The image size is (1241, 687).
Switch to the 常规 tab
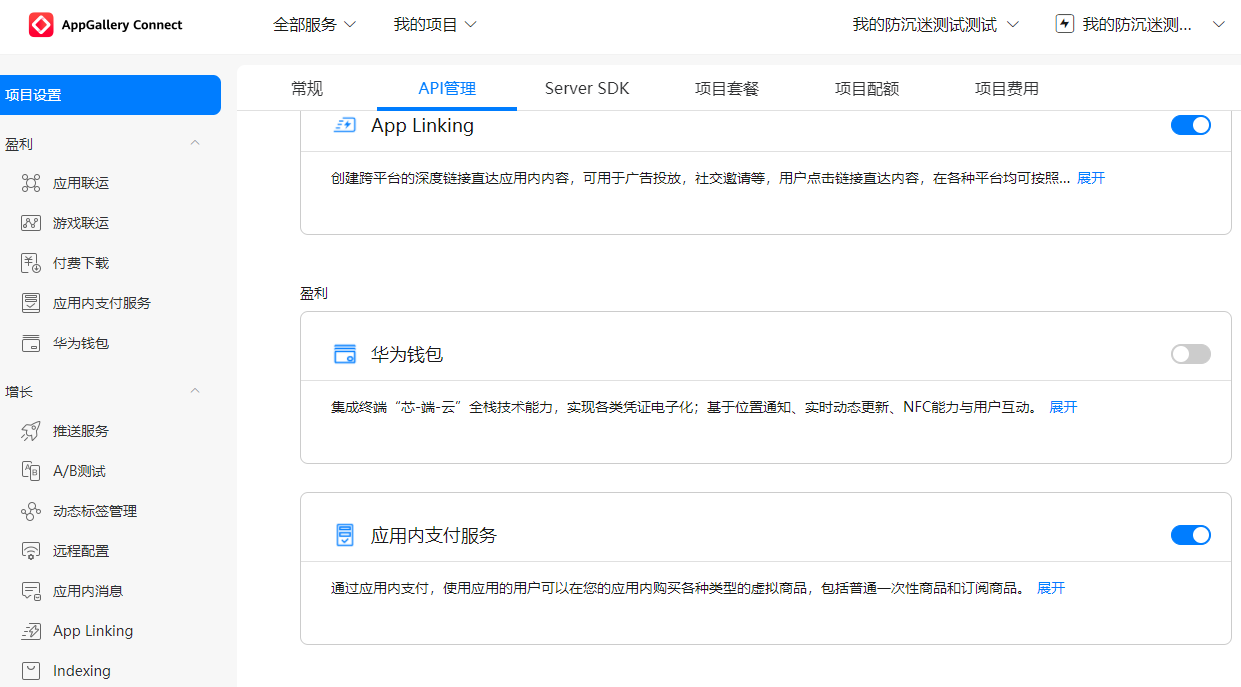tap(307, 88)
